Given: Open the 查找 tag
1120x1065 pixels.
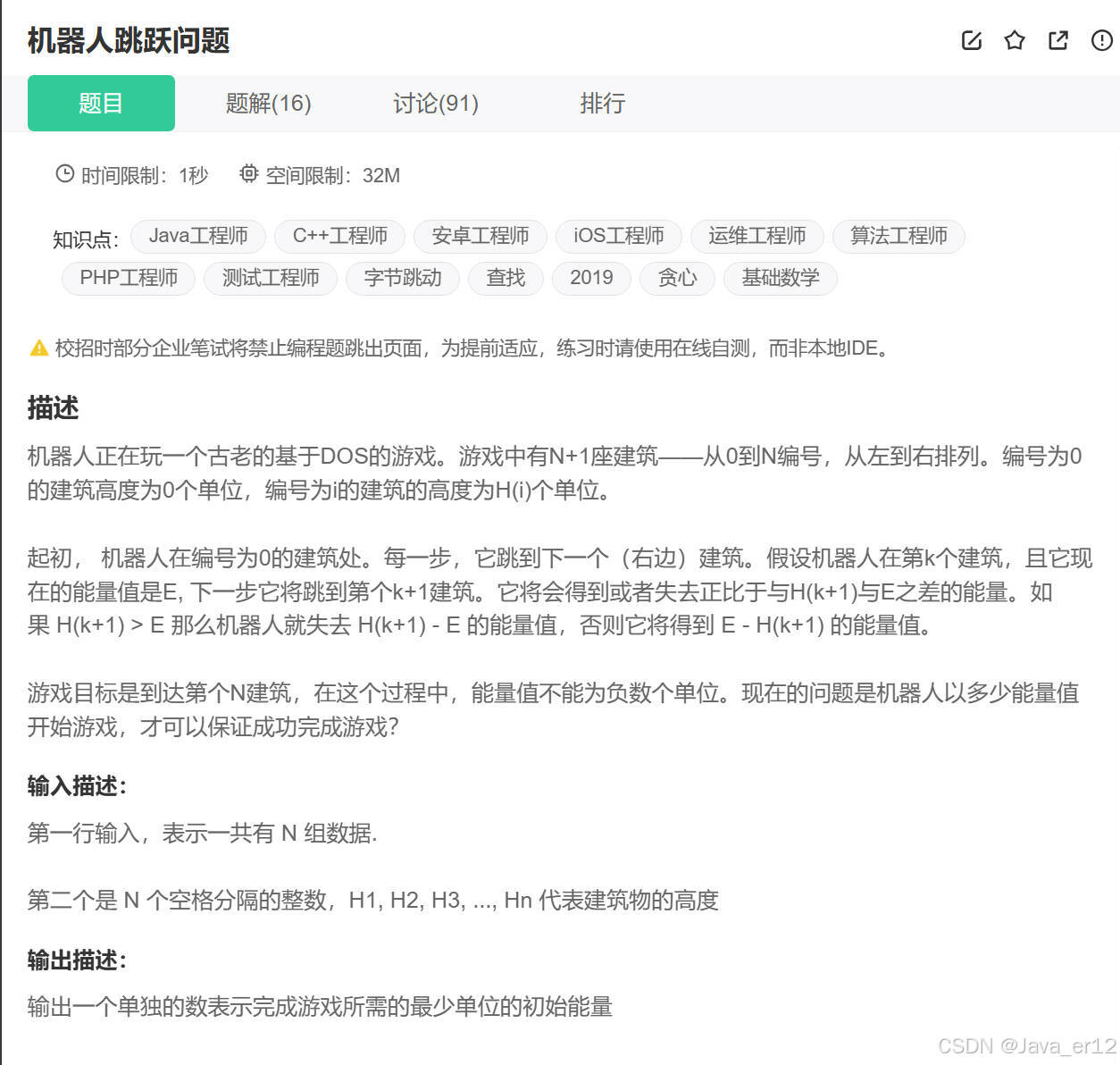Looking at the screenshot, I should tap(506, 278).
